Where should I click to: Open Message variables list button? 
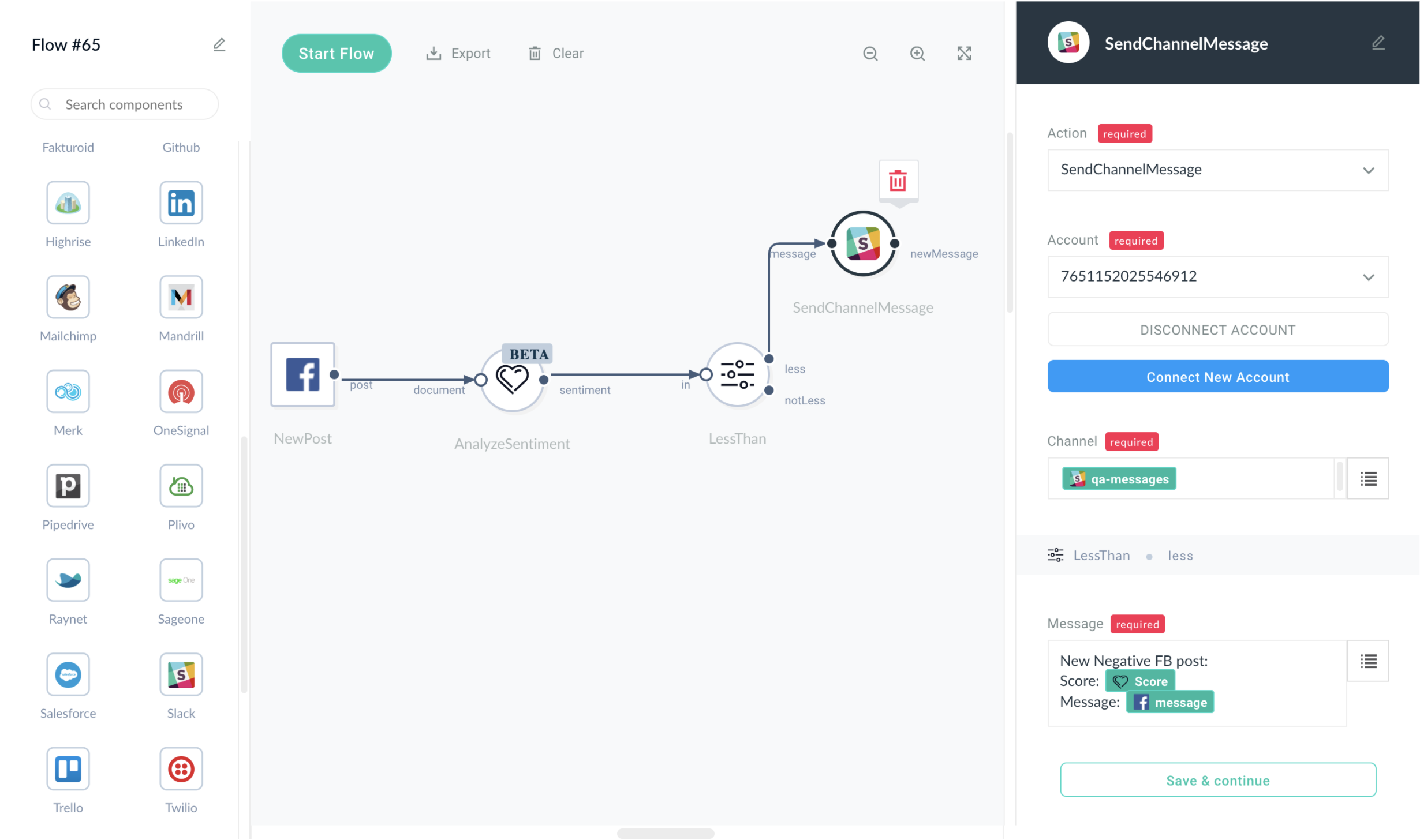tap(1368, 661)
